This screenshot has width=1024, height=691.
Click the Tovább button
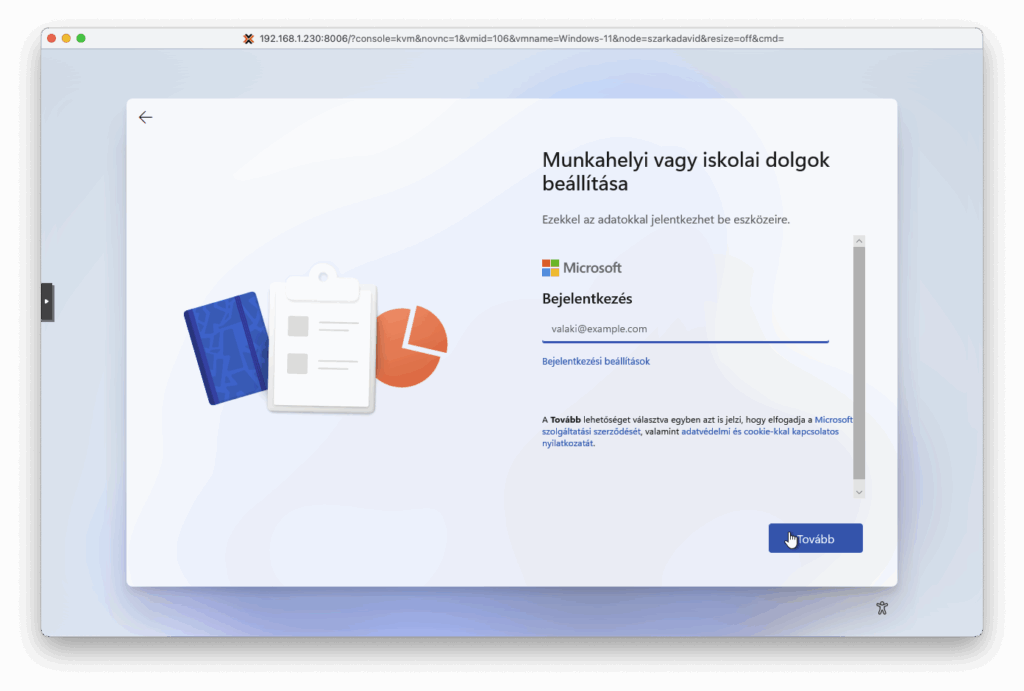pos(815,538)
